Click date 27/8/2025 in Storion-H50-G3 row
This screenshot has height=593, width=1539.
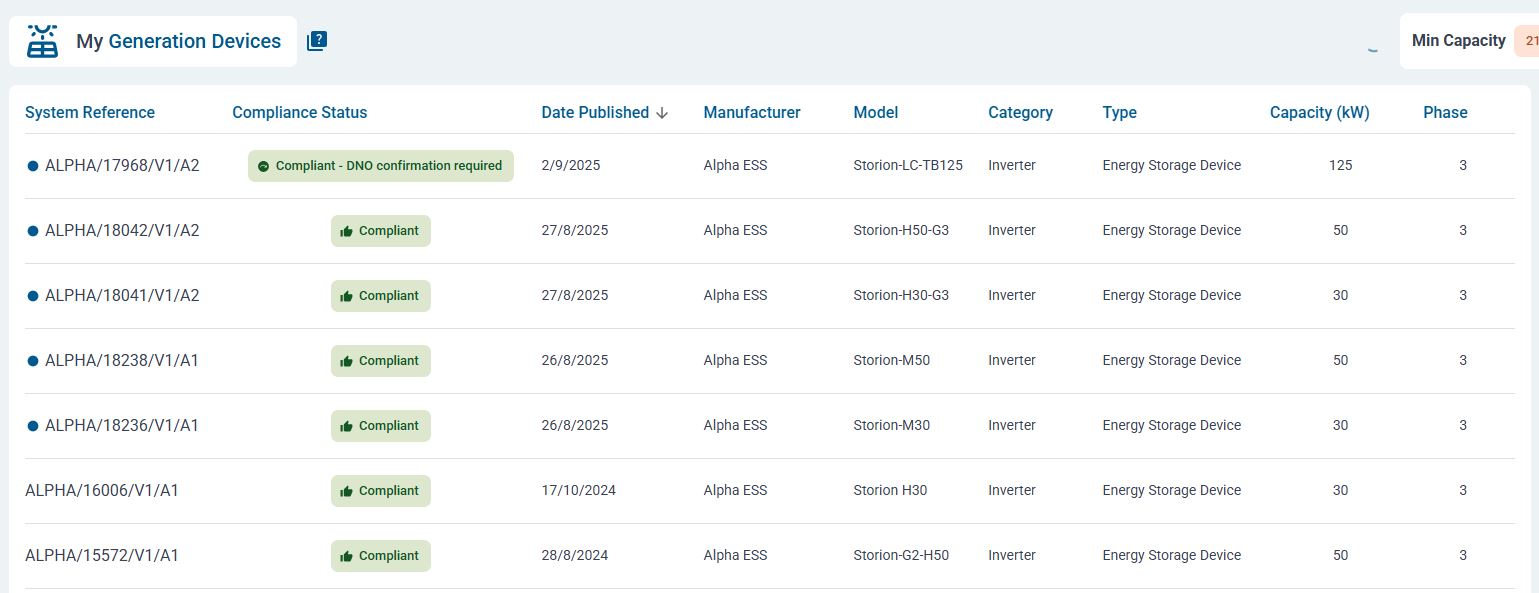click(x=575, y=231)
